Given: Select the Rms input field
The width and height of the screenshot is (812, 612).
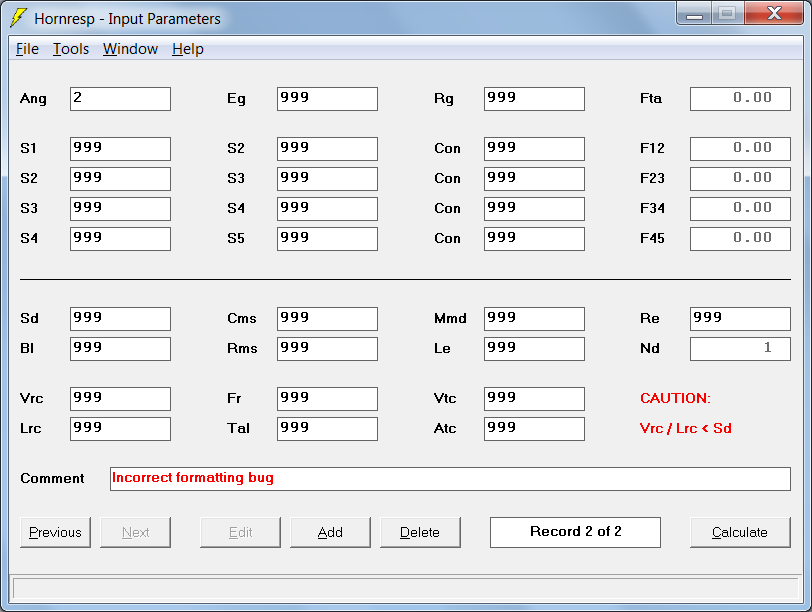Looking at the screenshot, I should click(327, 349).
